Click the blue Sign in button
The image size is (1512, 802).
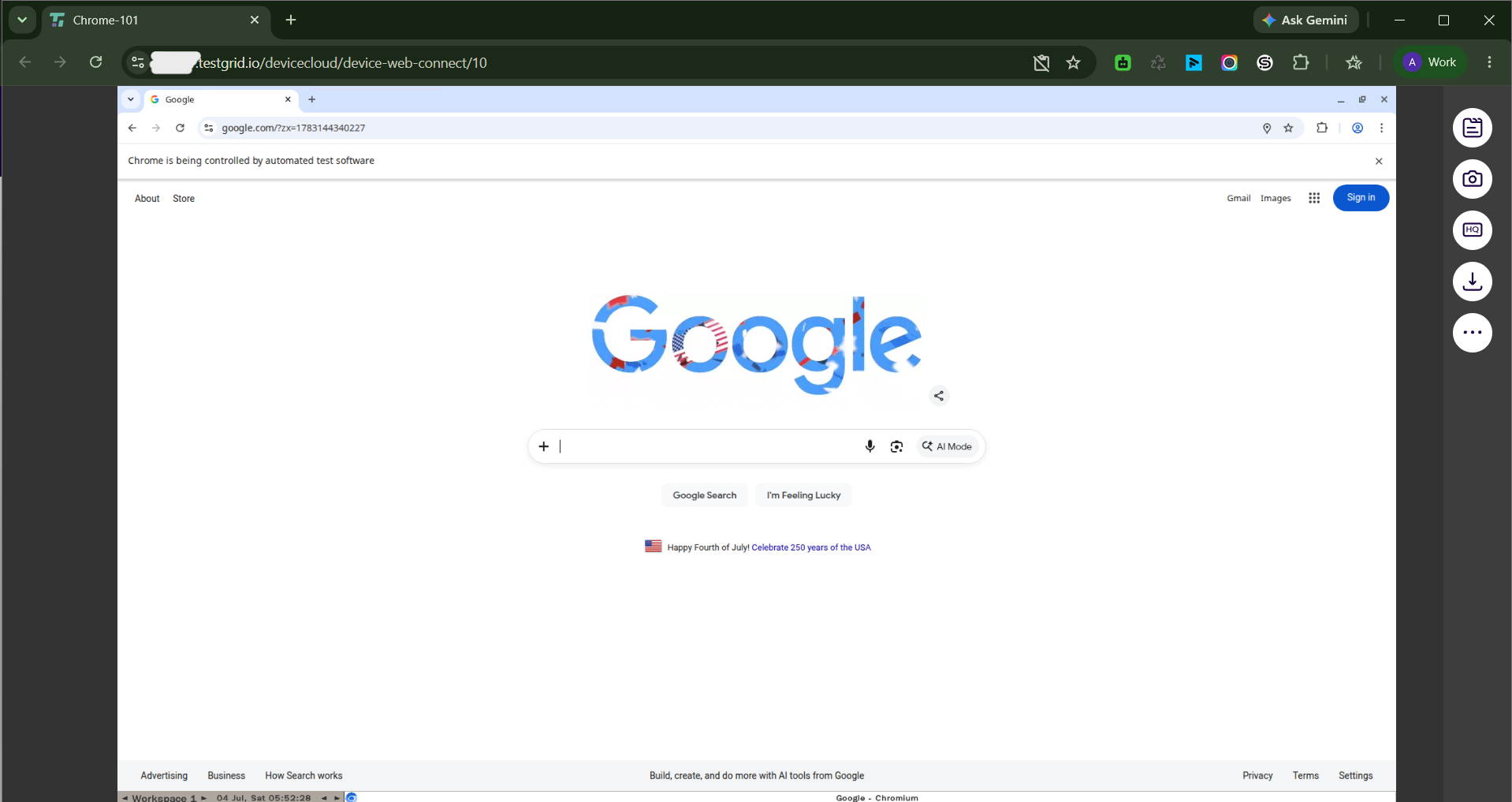(x=1361, y=198)
